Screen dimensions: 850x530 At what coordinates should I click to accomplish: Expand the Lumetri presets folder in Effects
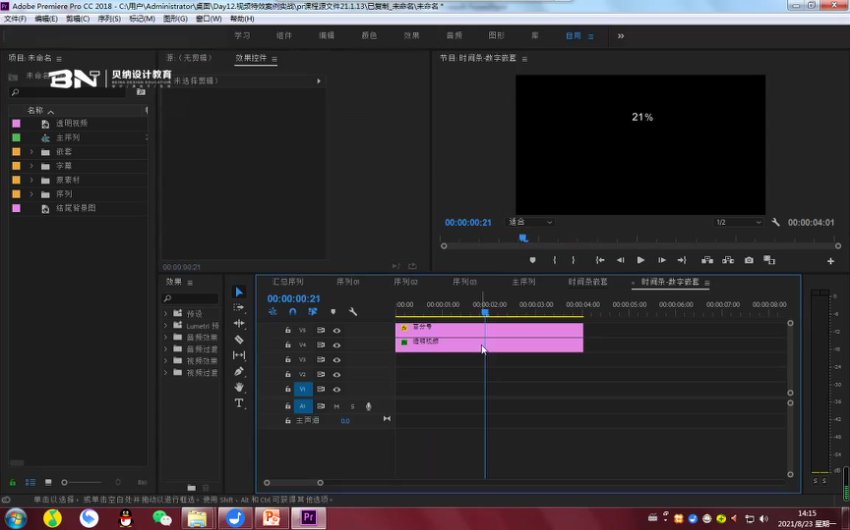click(166, 326)
